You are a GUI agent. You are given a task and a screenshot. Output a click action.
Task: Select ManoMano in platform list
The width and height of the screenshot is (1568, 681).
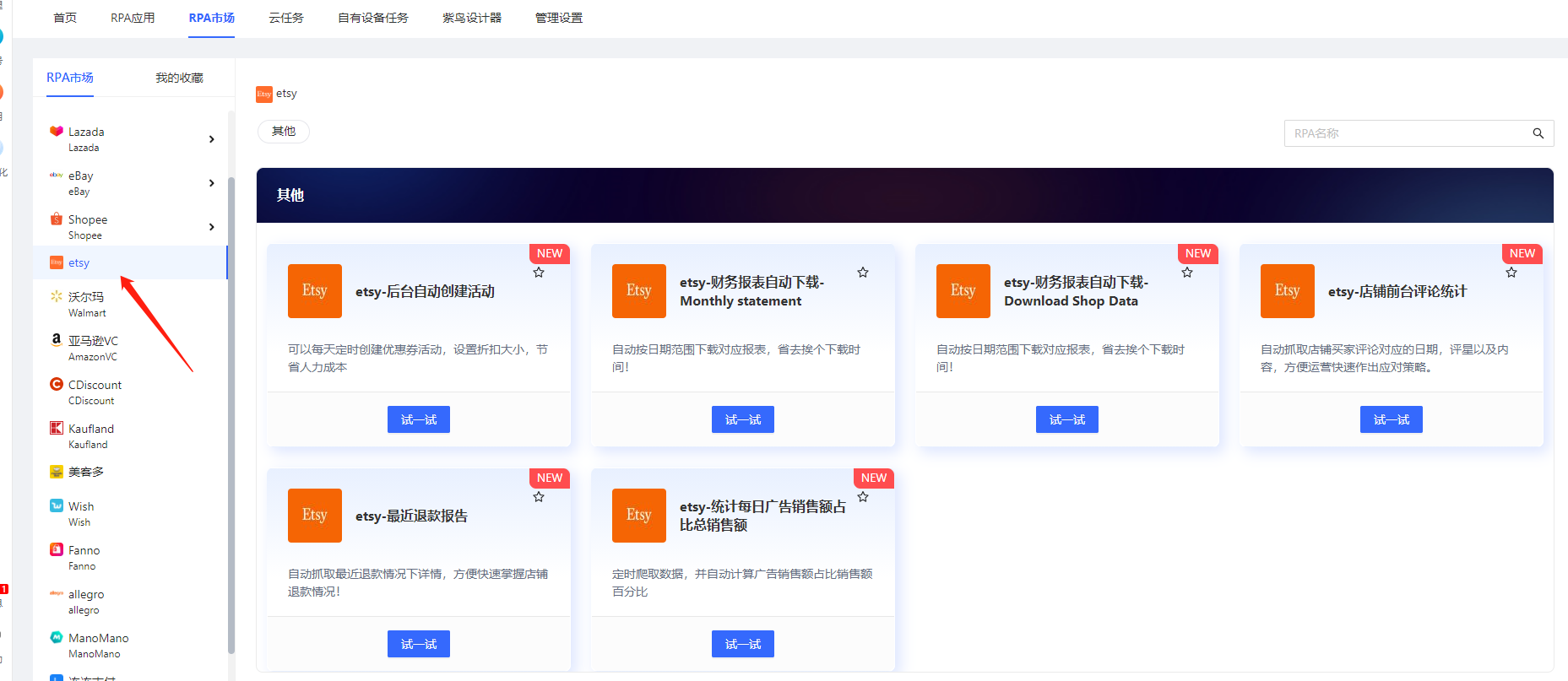pyautogui.click(x=130, y=646)
